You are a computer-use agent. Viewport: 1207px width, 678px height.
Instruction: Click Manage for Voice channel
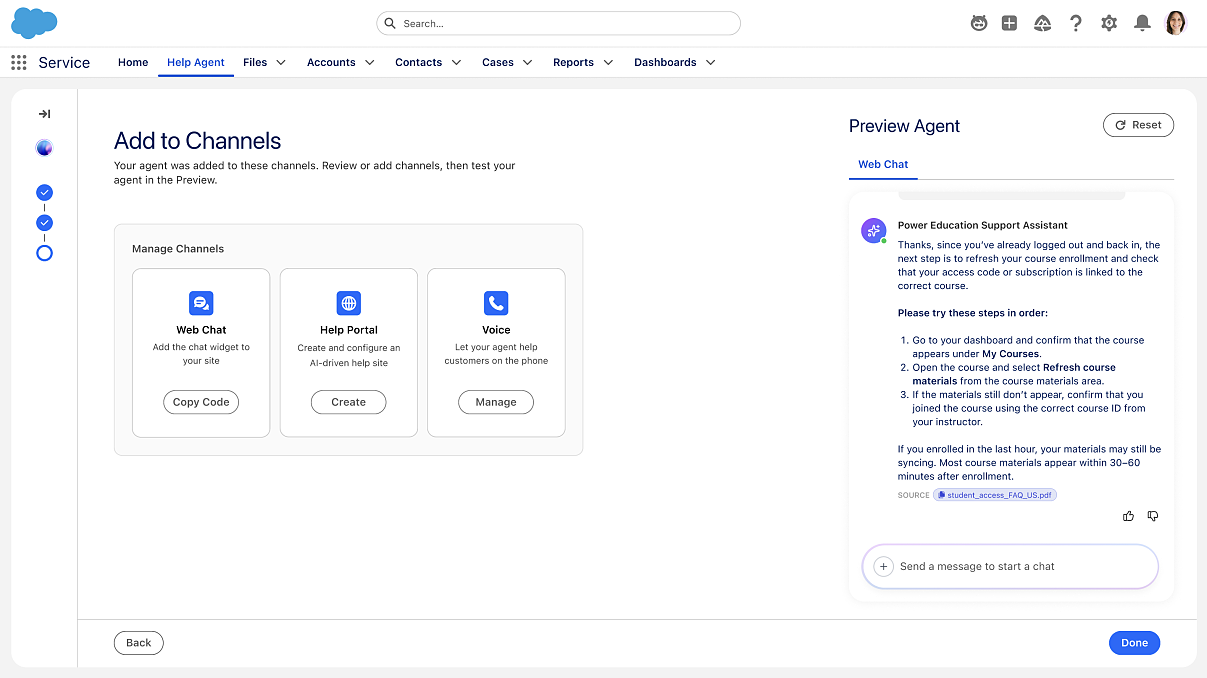pyautogui.click(x=496, y=402)
